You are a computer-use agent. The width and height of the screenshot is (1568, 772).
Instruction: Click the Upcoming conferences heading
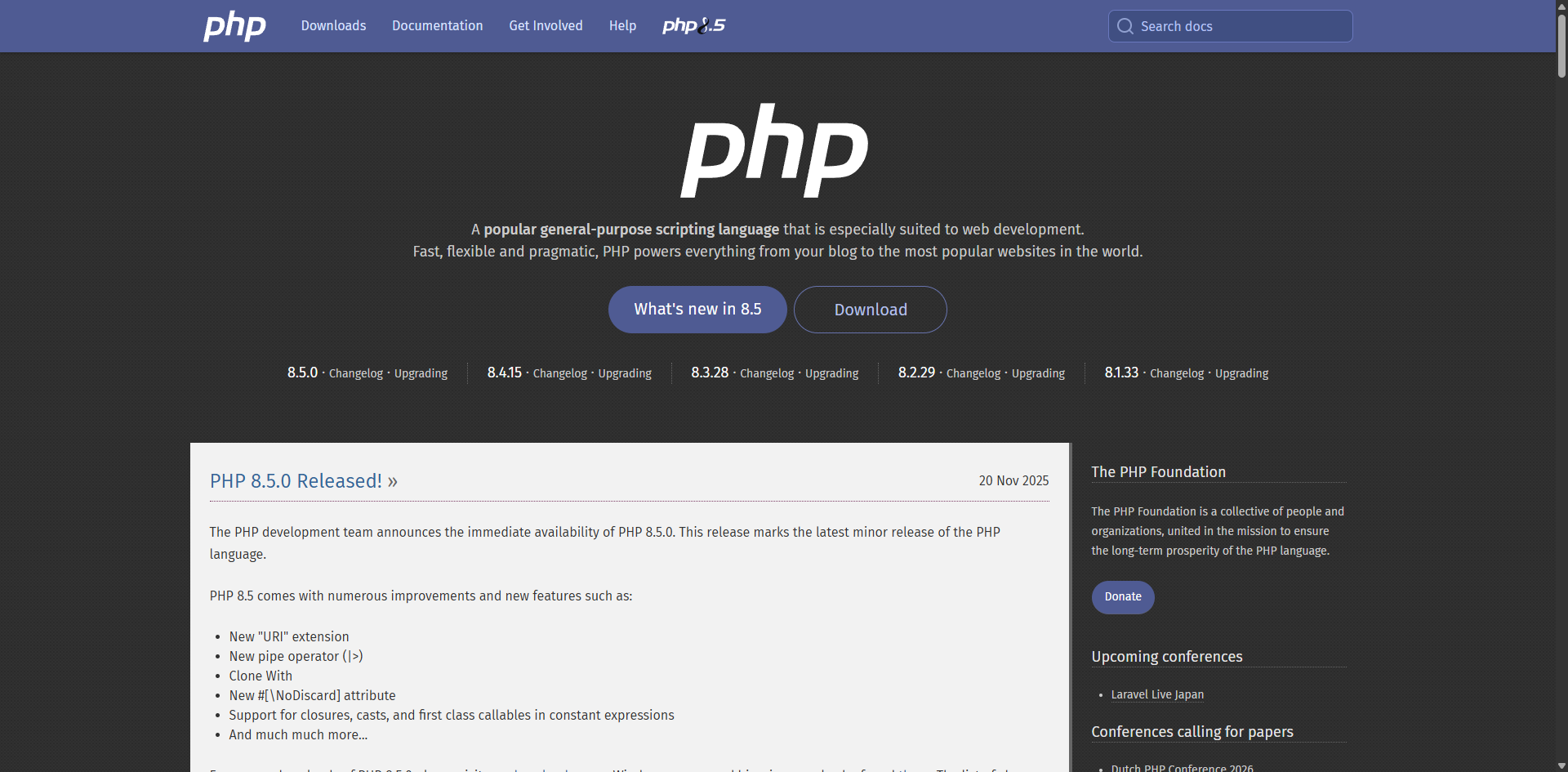click(1167, 657)
